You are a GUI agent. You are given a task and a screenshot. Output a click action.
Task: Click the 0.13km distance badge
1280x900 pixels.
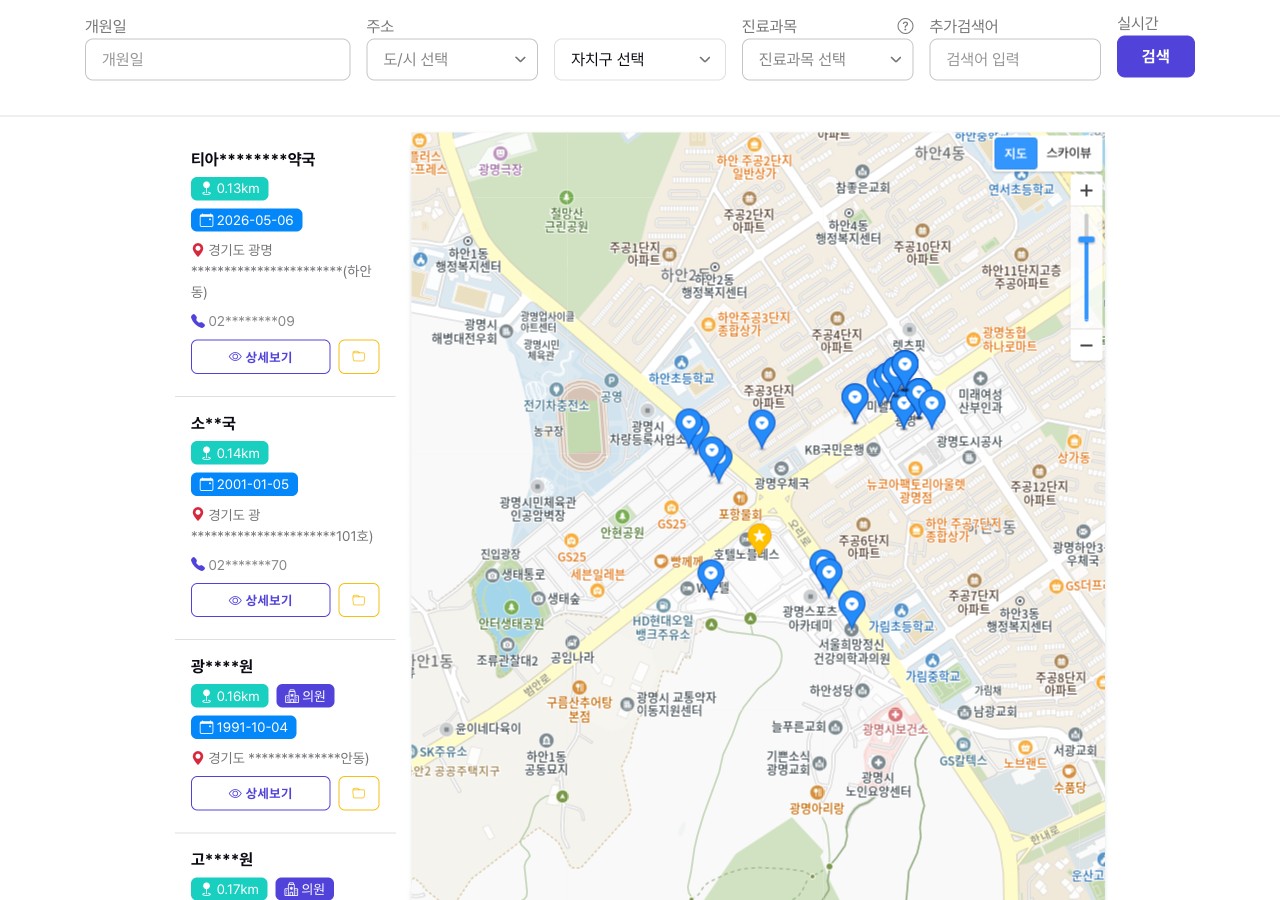coord(230,188)
